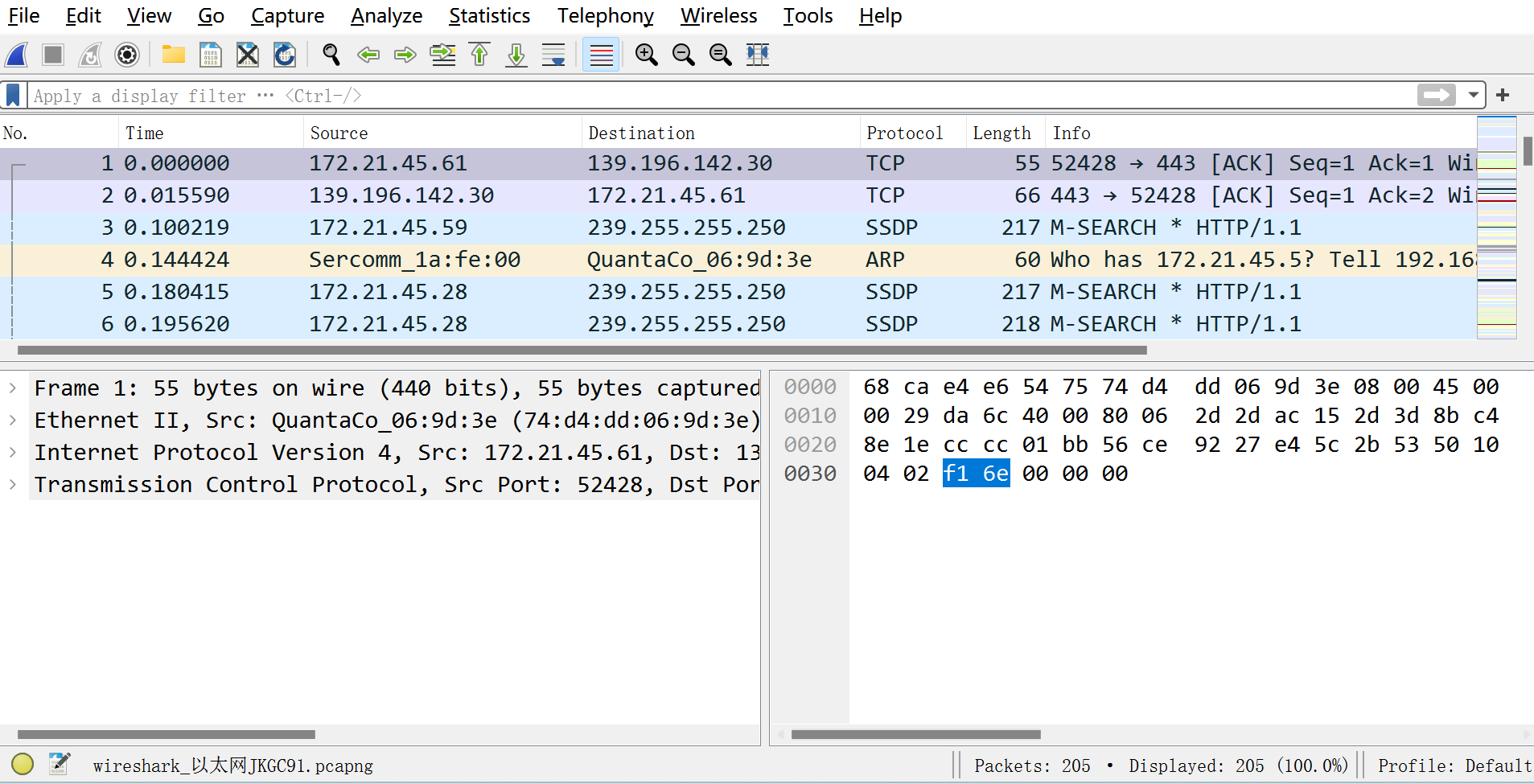
Task: Open capture options gear icon
Action: pos(127,55)
